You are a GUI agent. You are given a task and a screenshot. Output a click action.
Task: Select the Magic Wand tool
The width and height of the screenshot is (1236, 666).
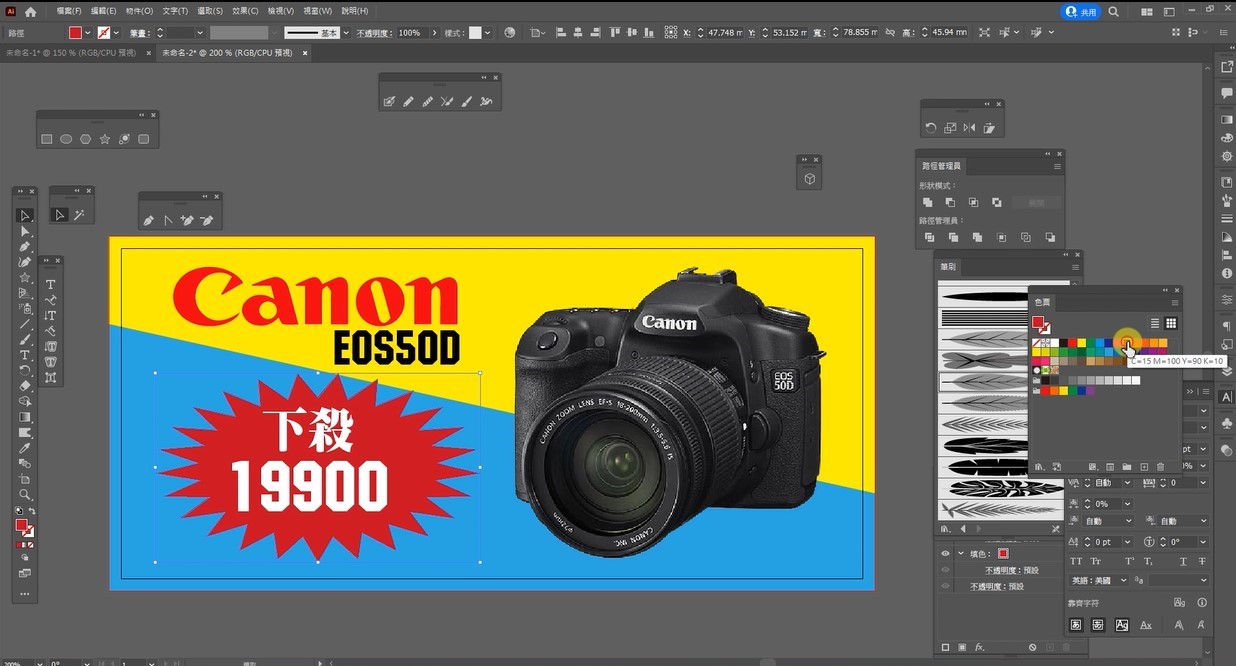pos(79,215)
